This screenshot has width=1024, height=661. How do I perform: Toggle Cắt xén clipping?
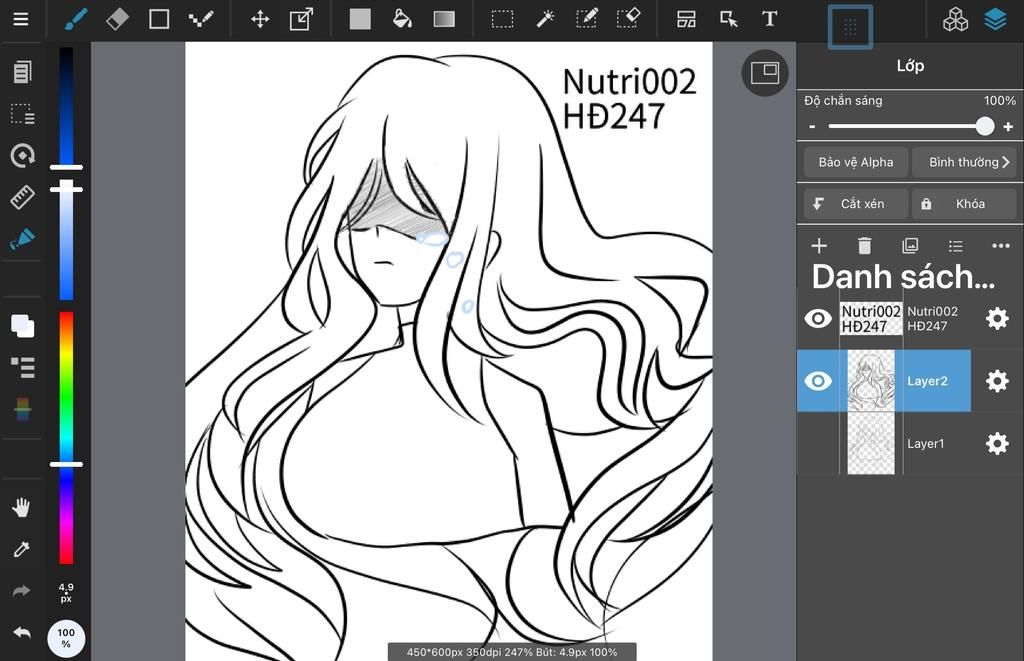pos(856,204)
